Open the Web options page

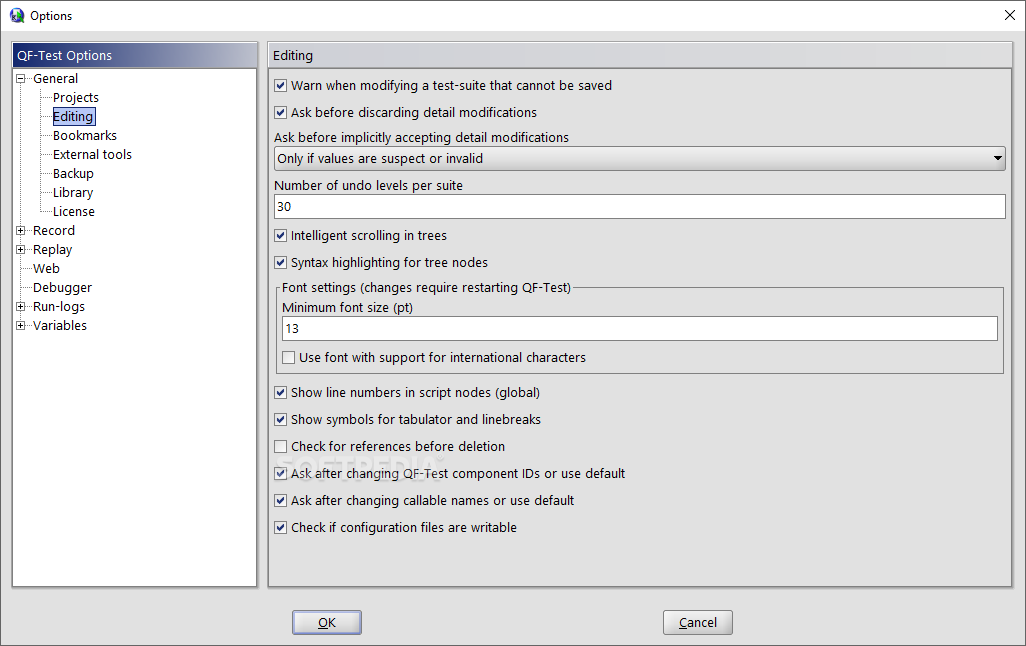(46, 268)
